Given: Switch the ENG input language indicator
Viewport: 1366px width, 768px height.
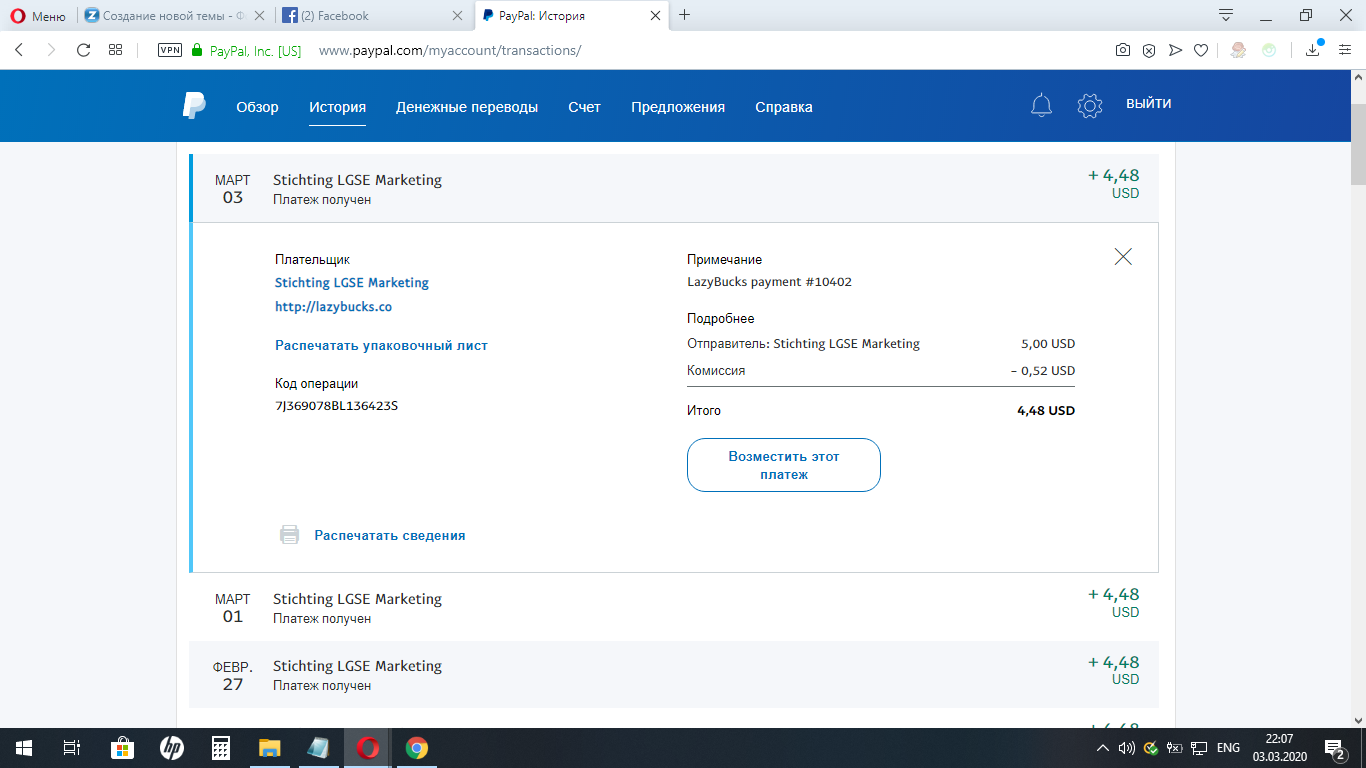Looking at the screenshot, I should click(x=1228, y=748).
